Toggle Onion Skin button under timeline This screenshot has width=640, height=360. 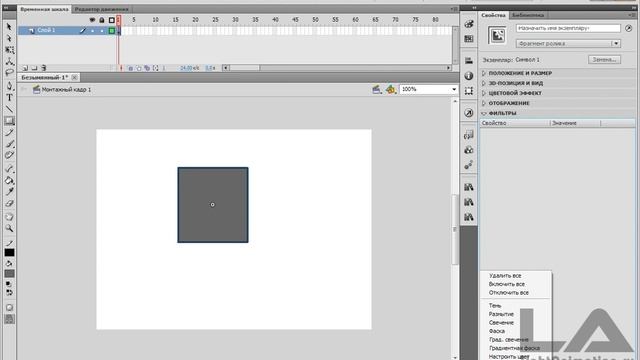(130, 68)
